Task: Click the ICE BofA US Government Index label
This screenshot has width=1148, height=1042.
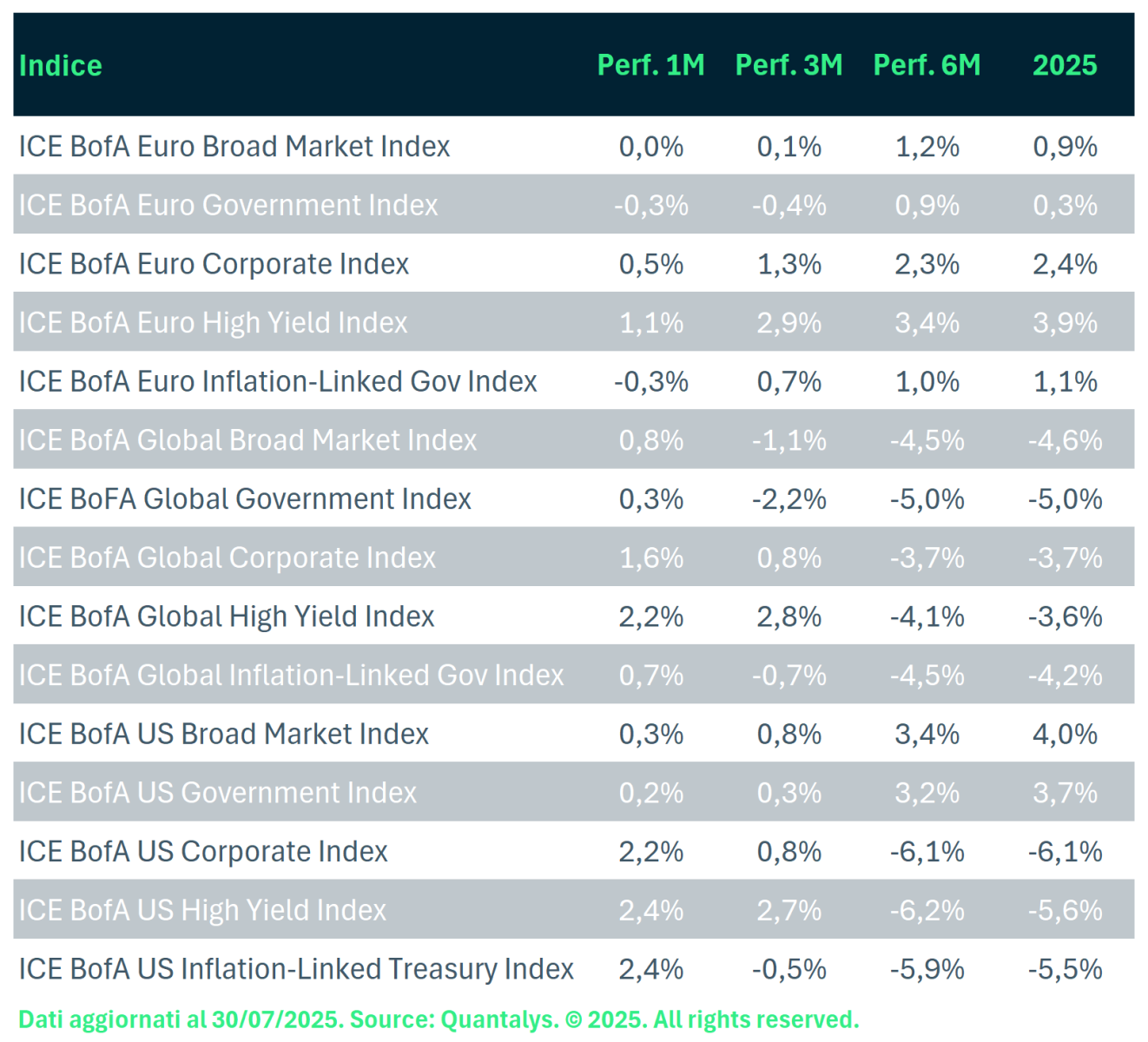Action: (x=217, y=793)
